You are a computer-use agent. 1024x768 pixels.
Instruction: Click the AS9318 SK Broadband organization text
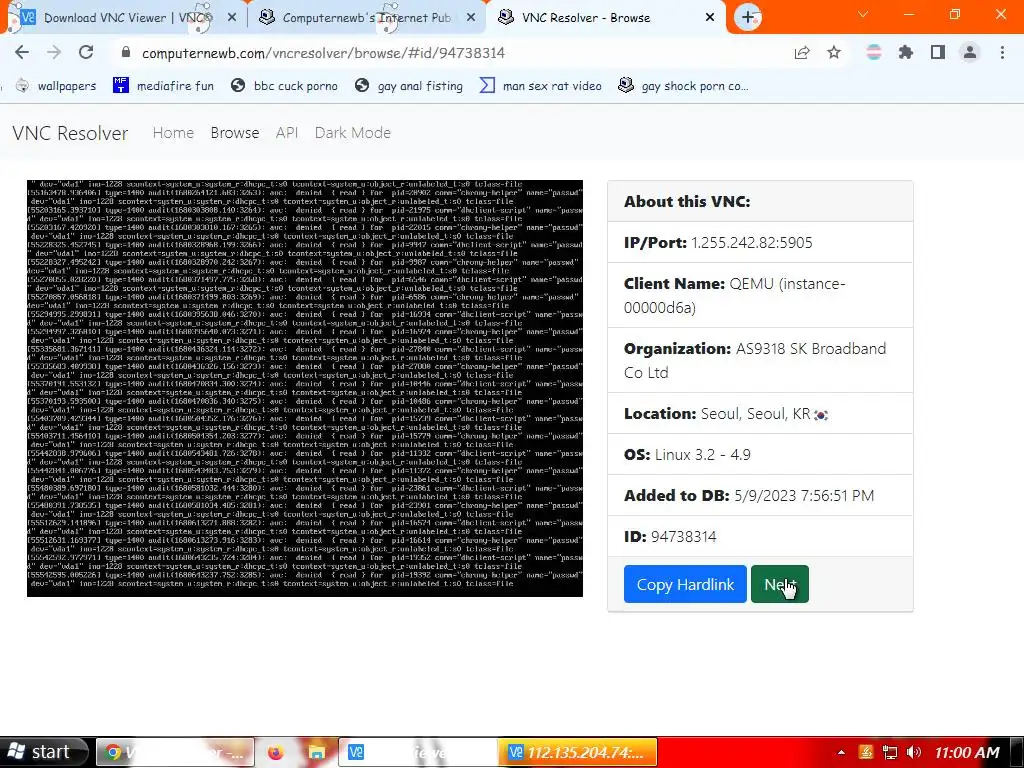(x=755, y=360)
